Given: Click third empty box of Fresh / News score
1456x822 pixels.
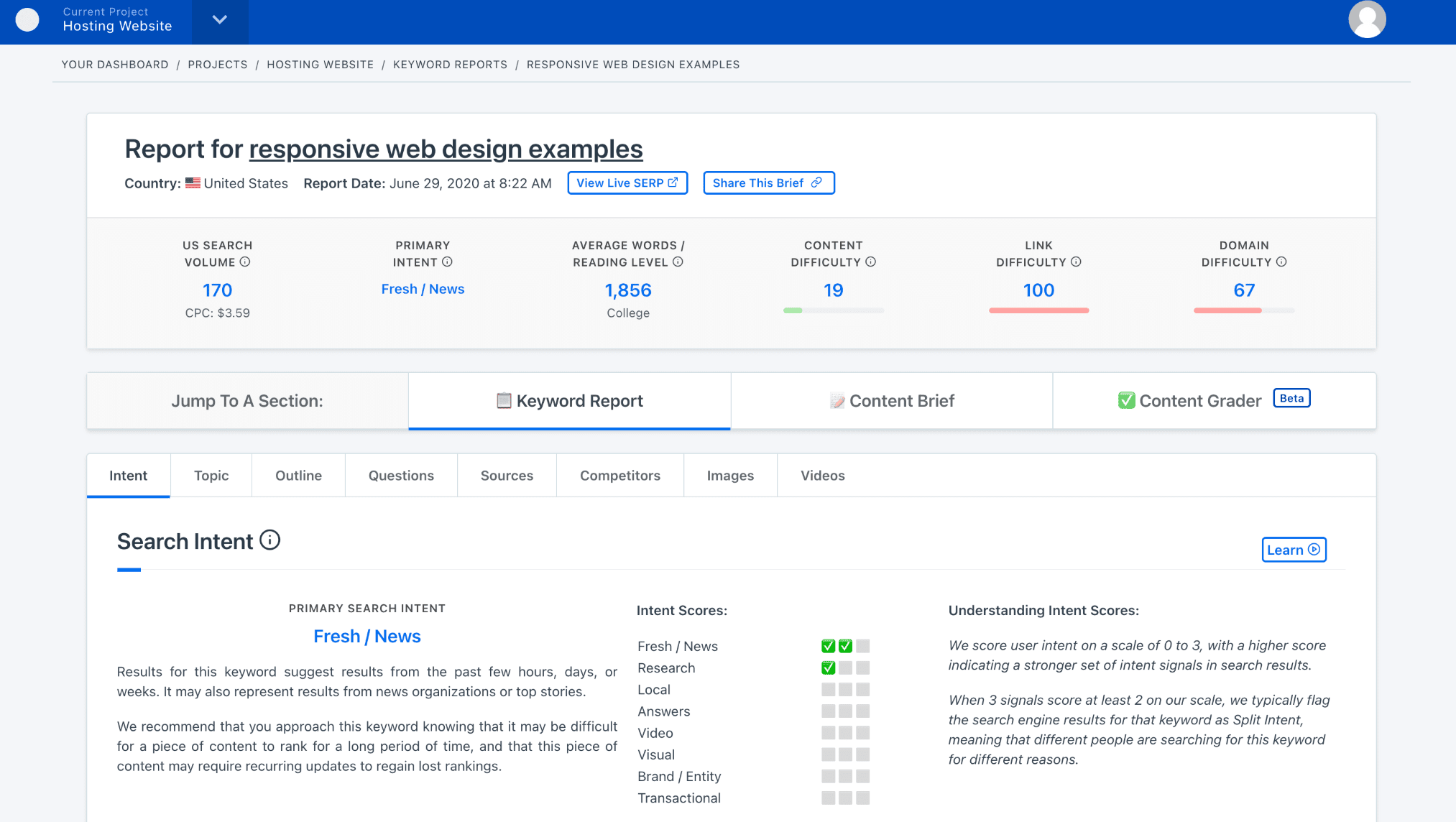Looking at the screenshot, I should [862, 646].
